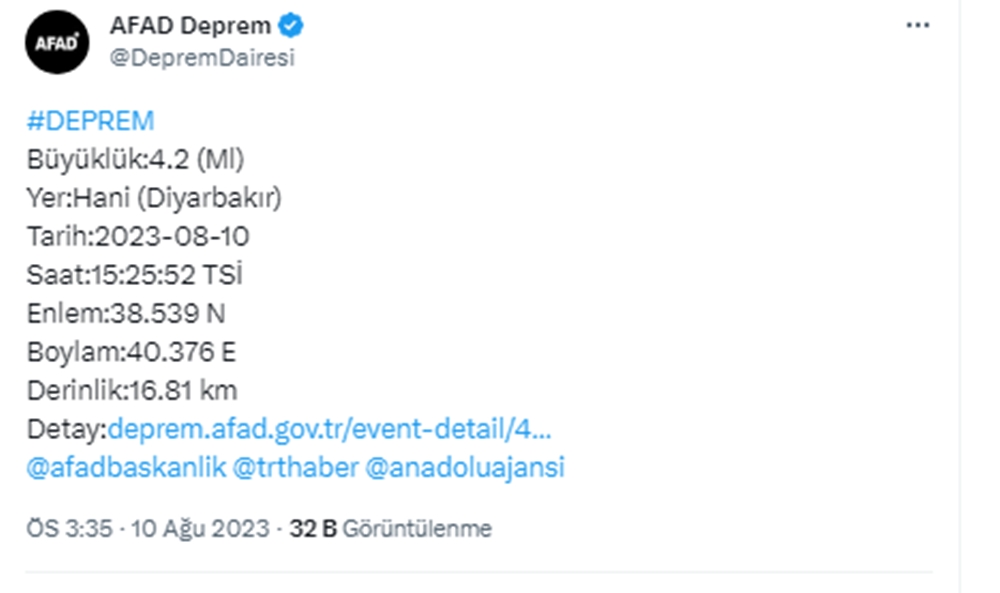Image resolution: width=1000 pixels, height=593 pixels.
Task: Click the Saat:15:25:52 TSİ text line
Action: pos(135,275)
